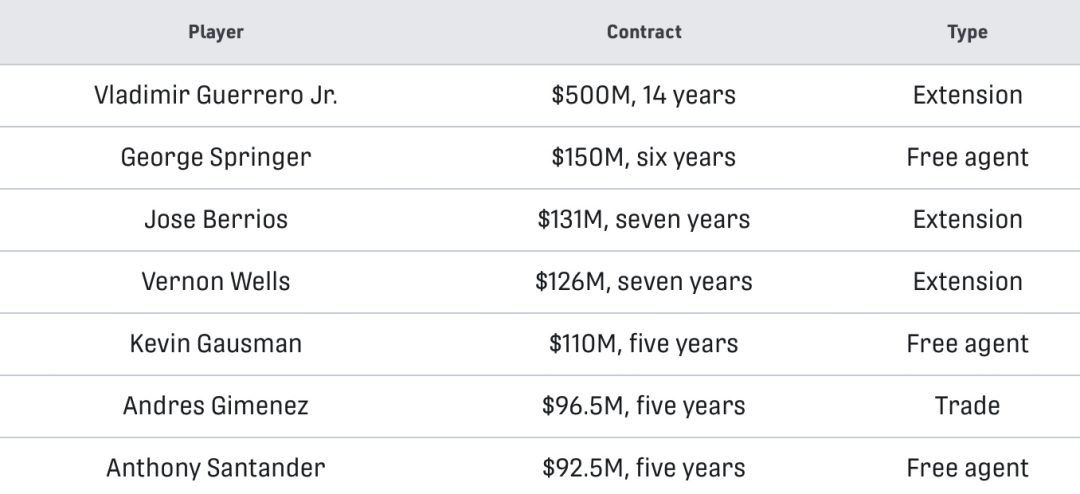Click the $92.5M, five years contract cell

[644, 469]
